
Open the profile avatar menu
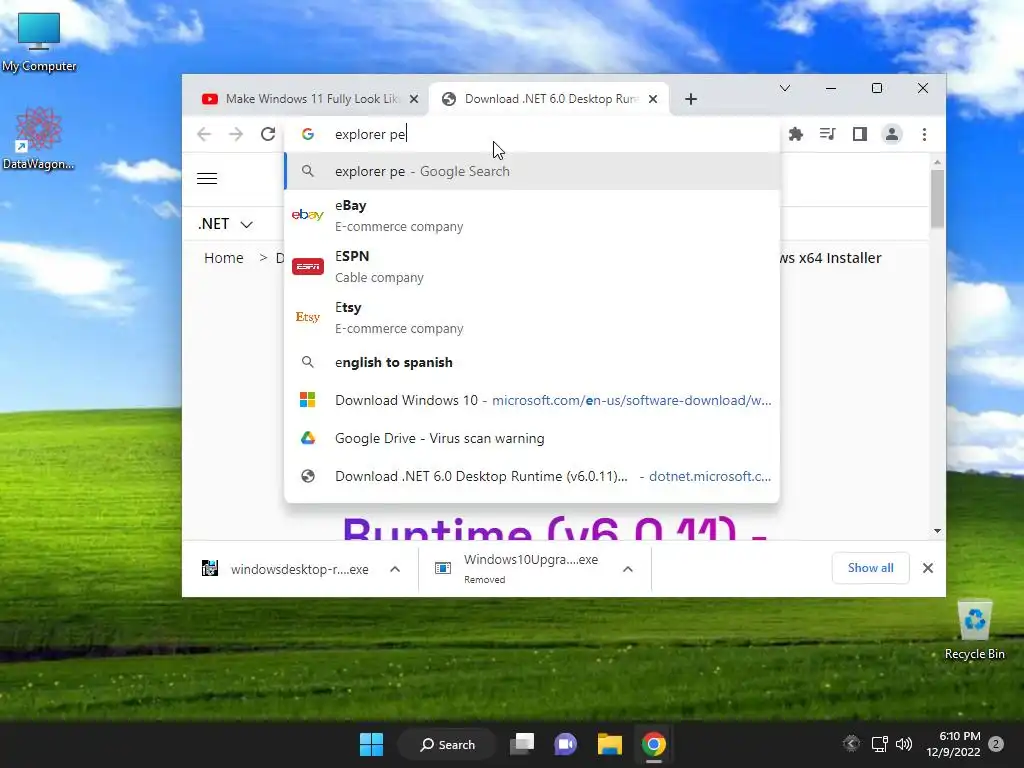pyautogui.click(x=891, y=134)
